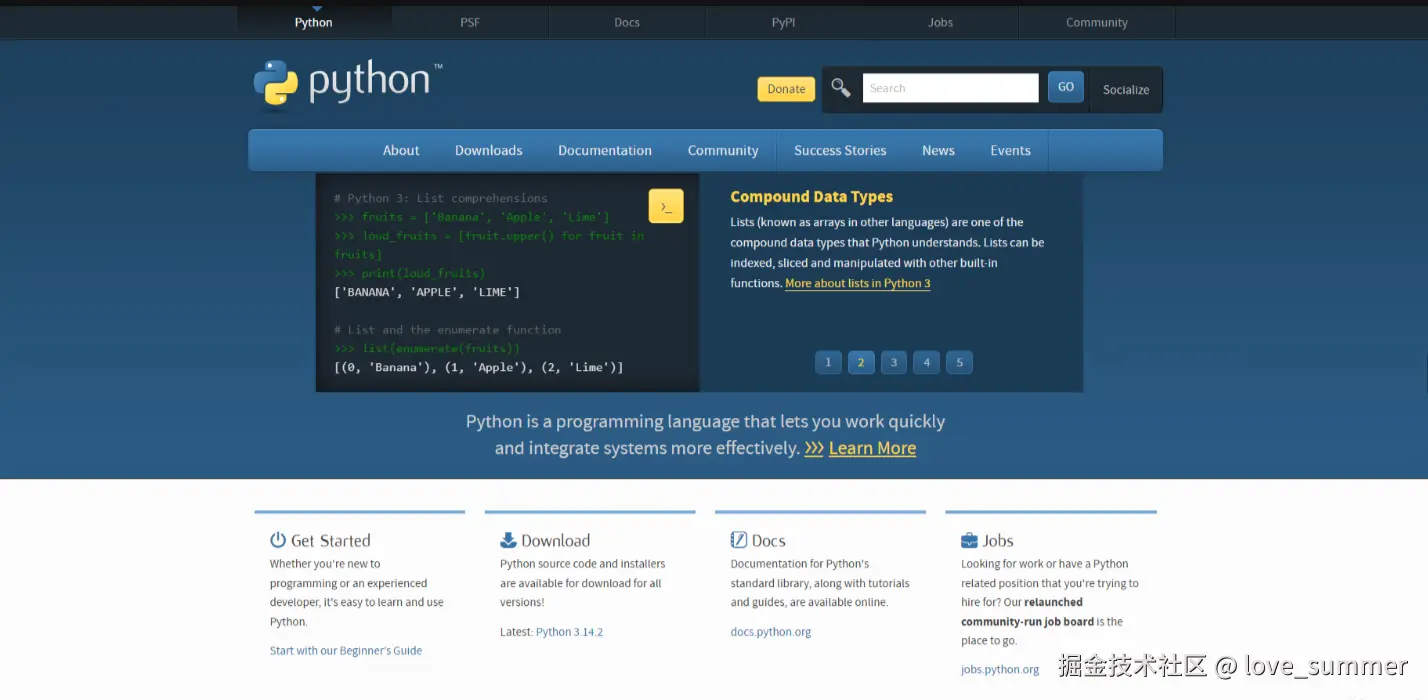The image size is (1428, 700).
Task: Click the GO search button
Action: (x=1066, y=87)
